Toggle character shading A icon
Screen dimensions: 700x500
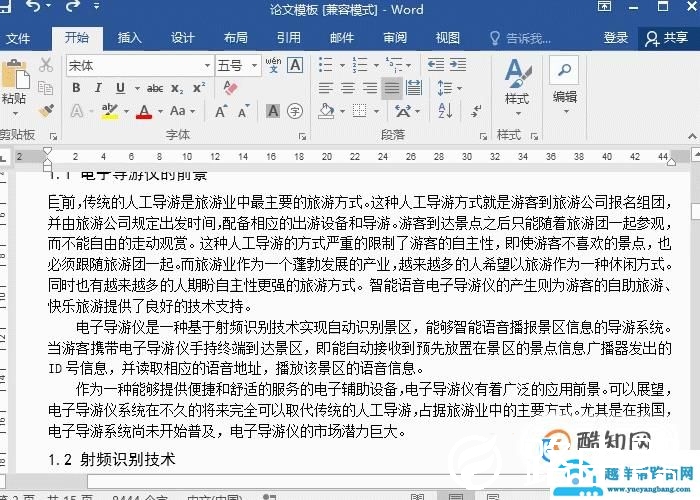click(273, 111)
